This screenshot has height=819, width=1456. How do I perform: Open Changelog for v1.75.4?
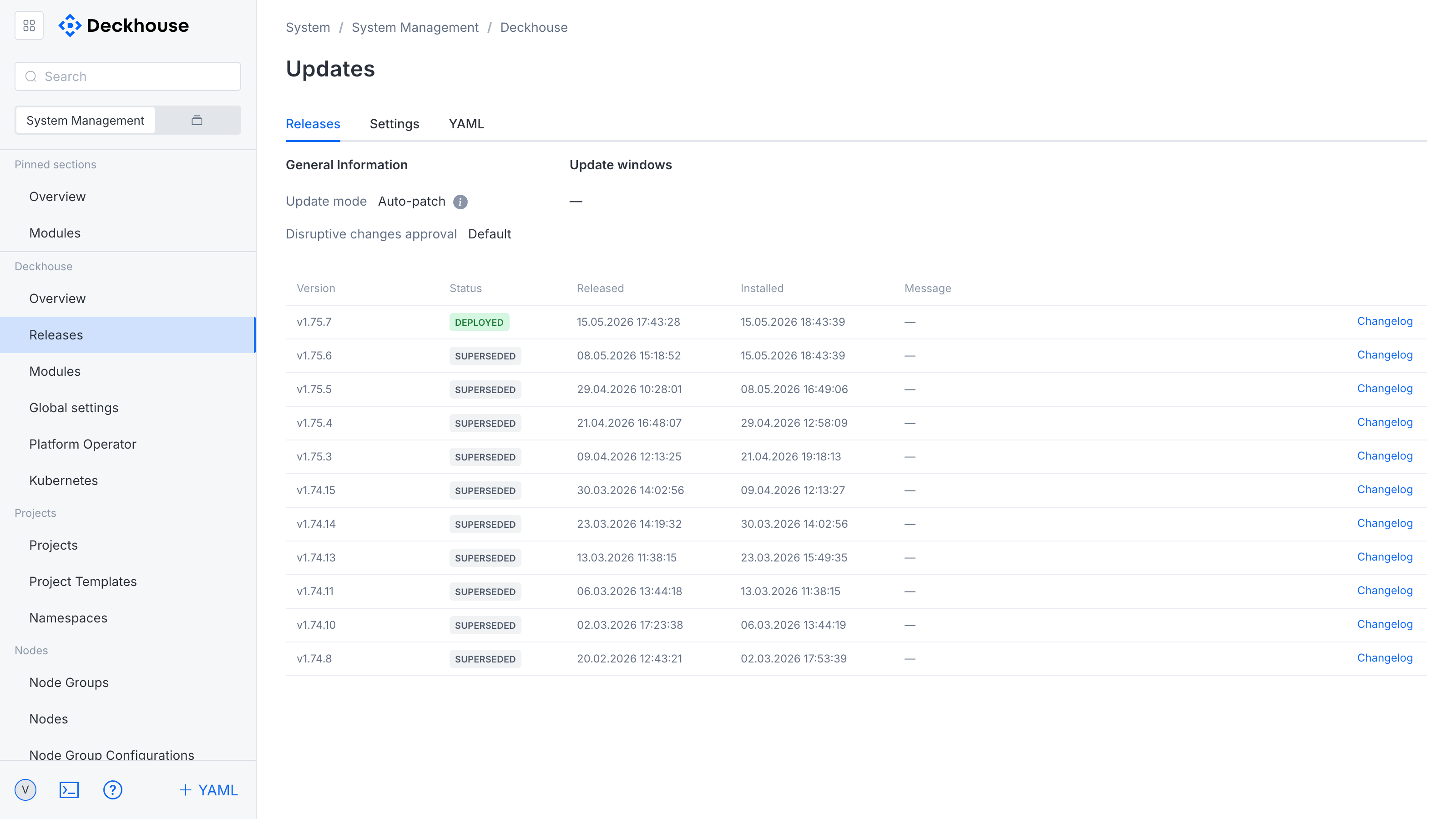(x=1384, y=422)
